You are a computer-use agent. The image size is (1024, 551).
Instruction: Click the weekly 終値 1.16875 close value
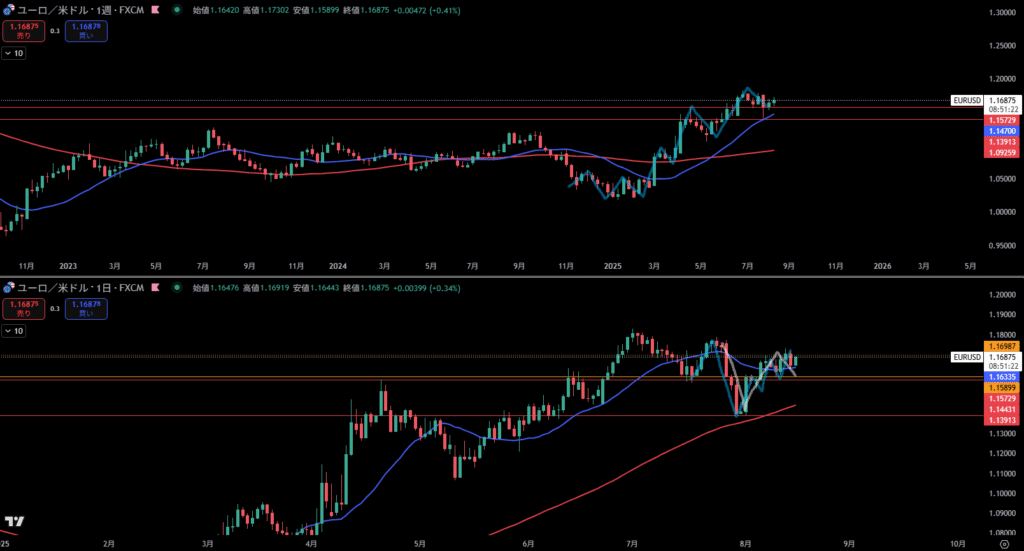click(375, 10)
